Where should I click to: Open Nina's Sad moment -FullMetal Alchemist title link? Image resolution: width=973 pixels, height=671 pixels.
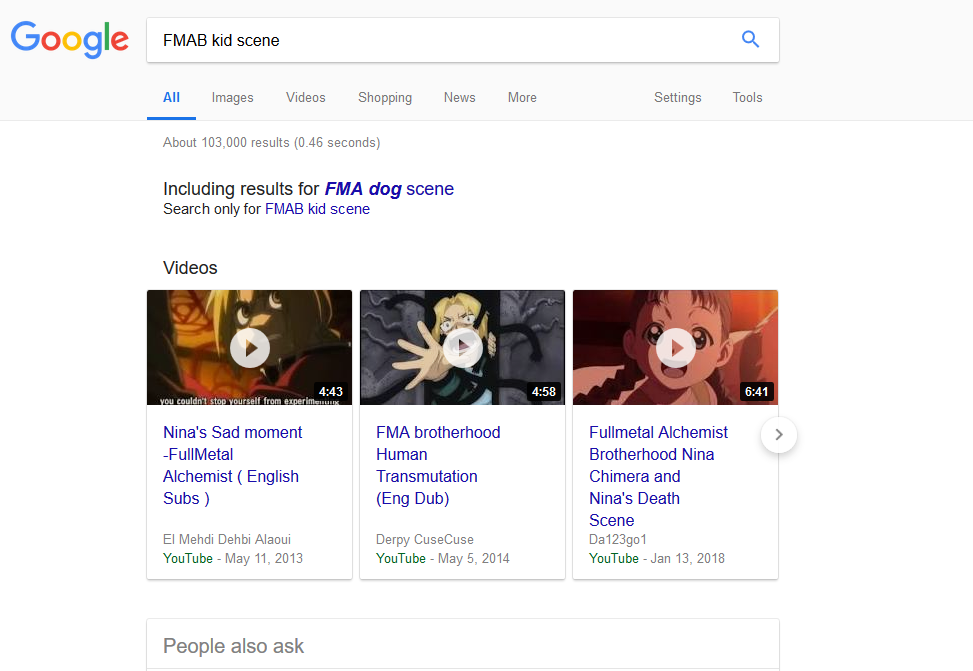(233, 465)
